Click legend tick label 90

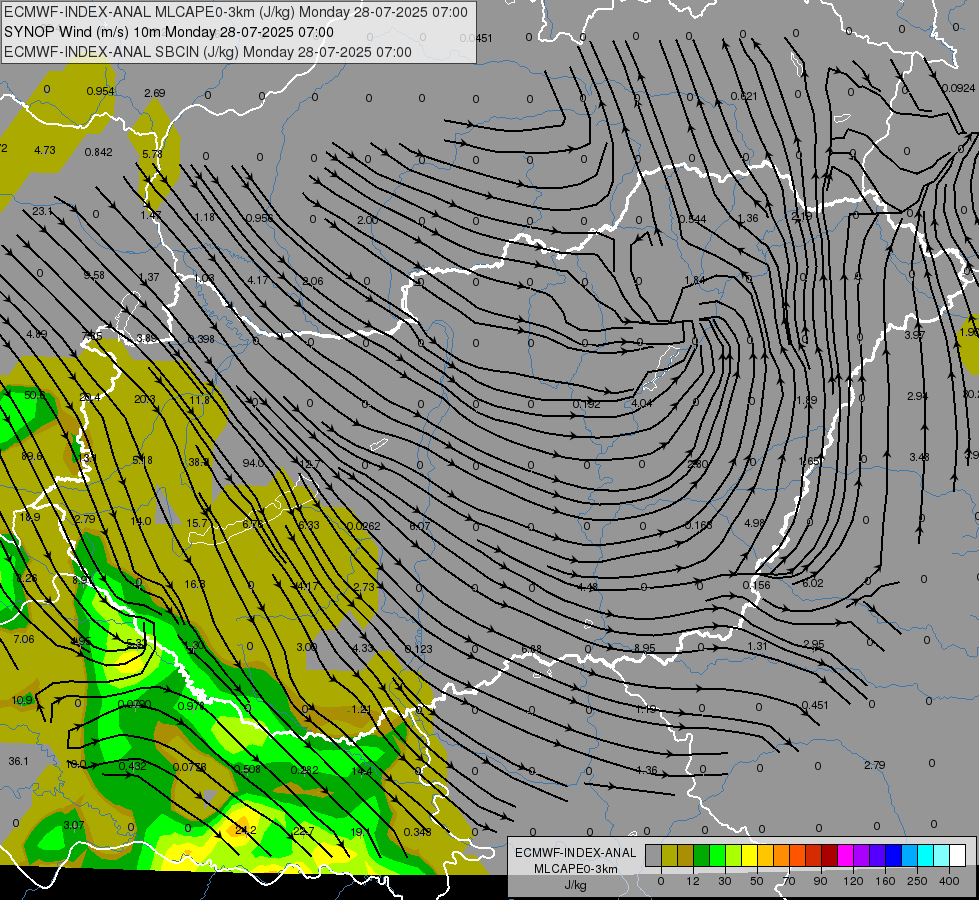point(820,881)
